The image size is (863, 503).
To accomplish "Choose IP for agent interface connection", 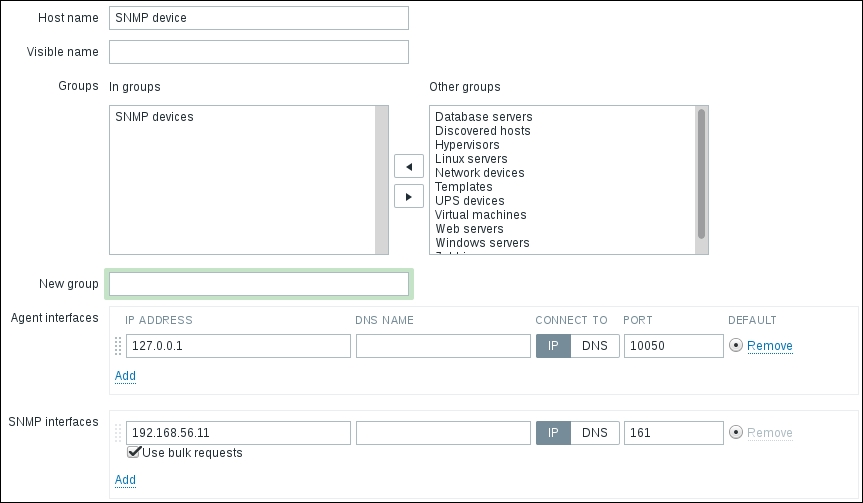I will pos(553,346).
